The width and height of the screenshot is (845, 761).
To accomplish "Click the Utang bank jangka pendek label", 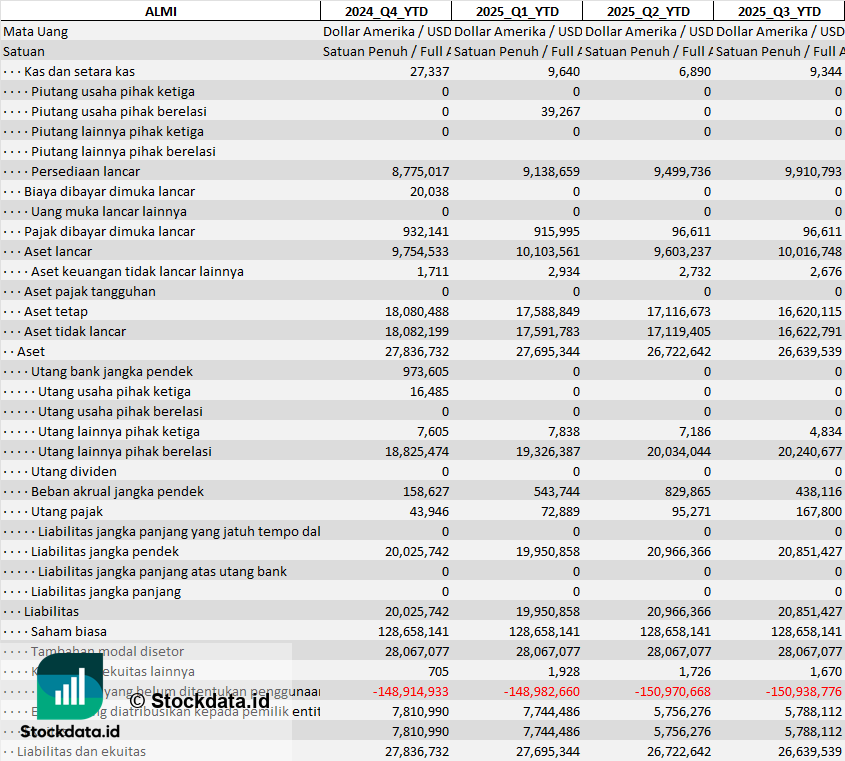I will pyautogui.click(x=112, y=371).
